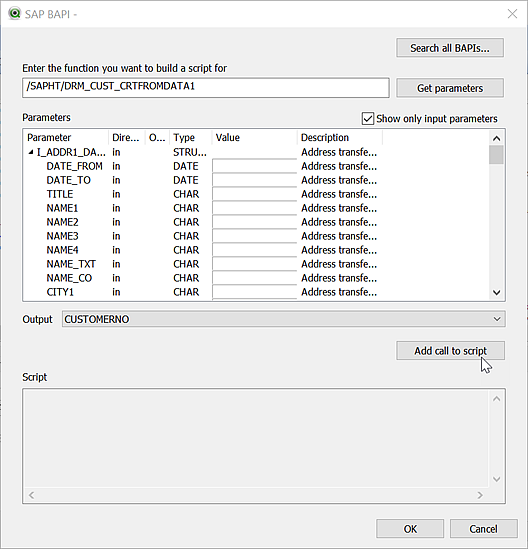Click the DATE_FROM value field
The width and height of the screenshot is (528, 549).
(255, 166)
